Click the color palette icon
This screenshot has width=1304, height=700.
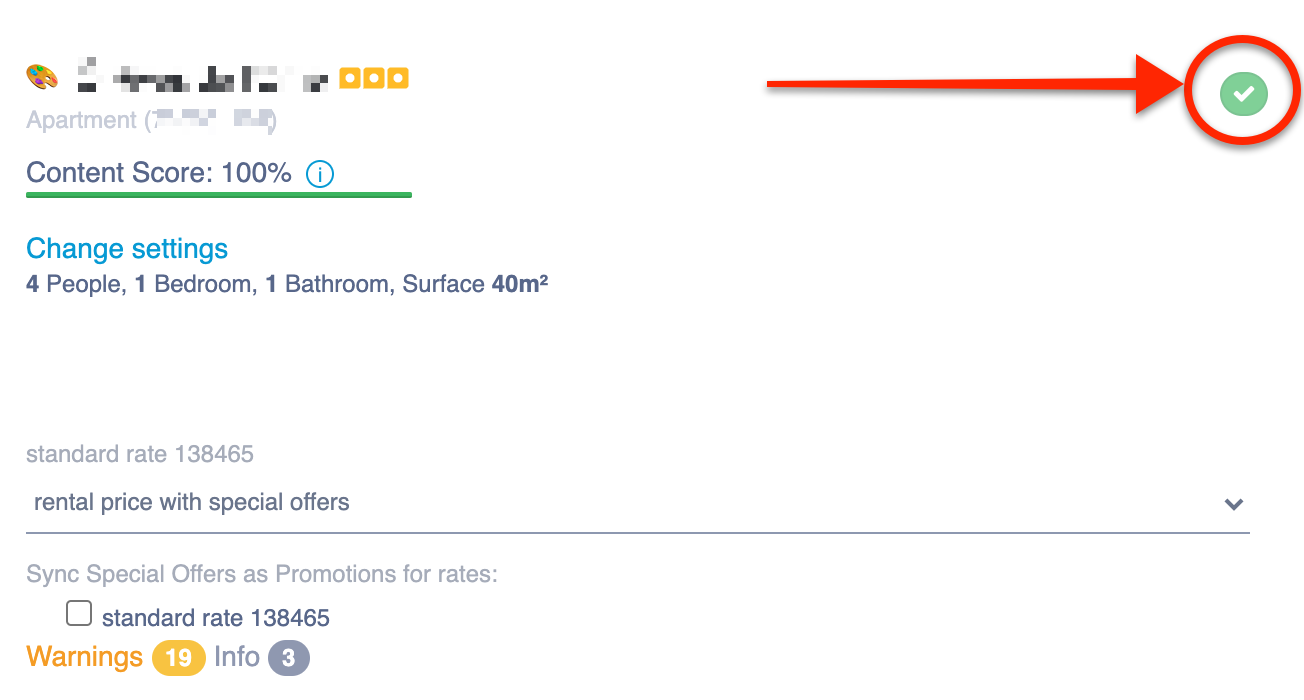[x=42, y=77]
